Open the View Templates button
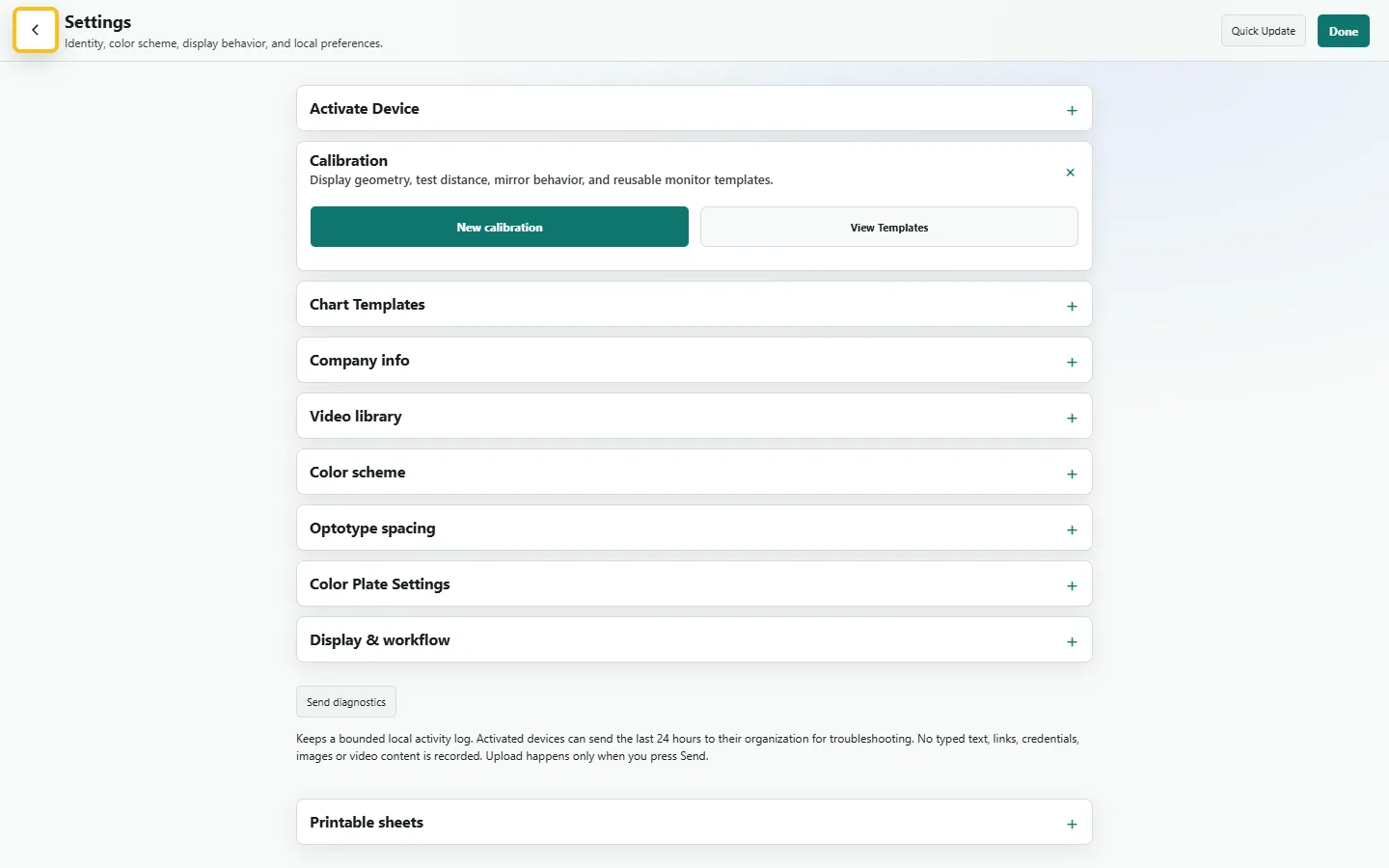The image size is (1389, 868). (x=889, y=227)
